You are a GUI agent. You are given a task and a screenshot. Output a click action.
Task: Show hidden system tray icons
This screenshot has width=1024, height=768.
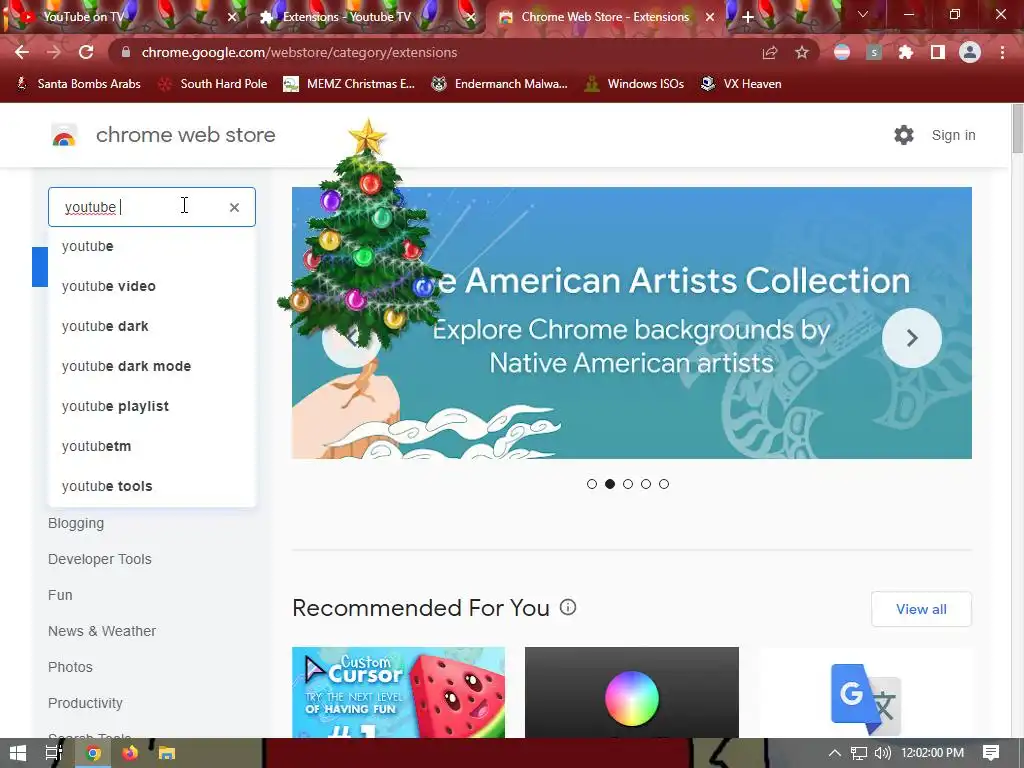point(835,753)
